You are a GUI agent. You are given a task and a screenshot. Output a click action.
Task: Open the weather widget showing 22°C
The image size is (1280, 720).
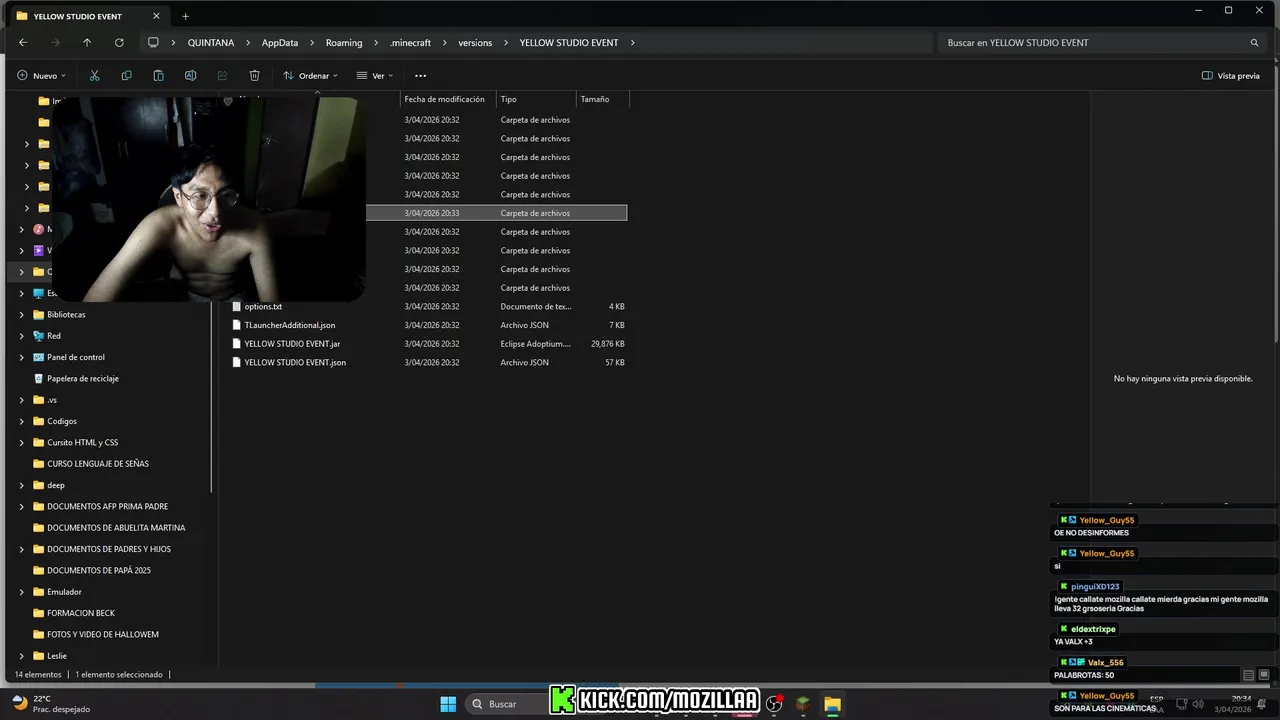click(52, 704)
